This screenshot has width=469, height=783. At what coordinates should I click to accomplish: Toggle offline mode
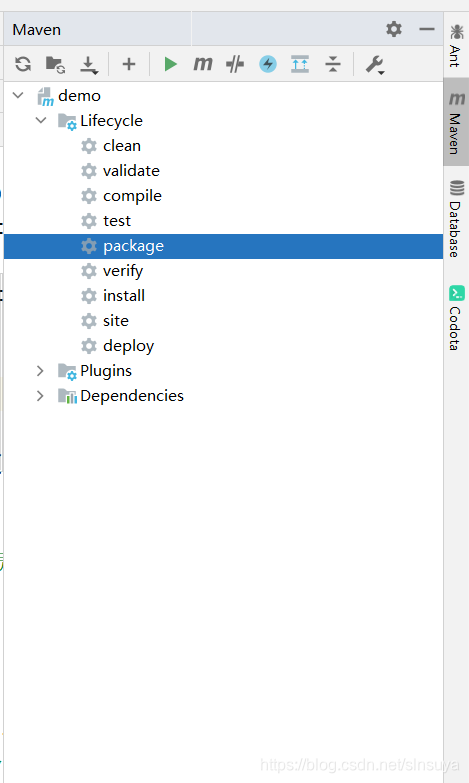[x=235, y=64]
